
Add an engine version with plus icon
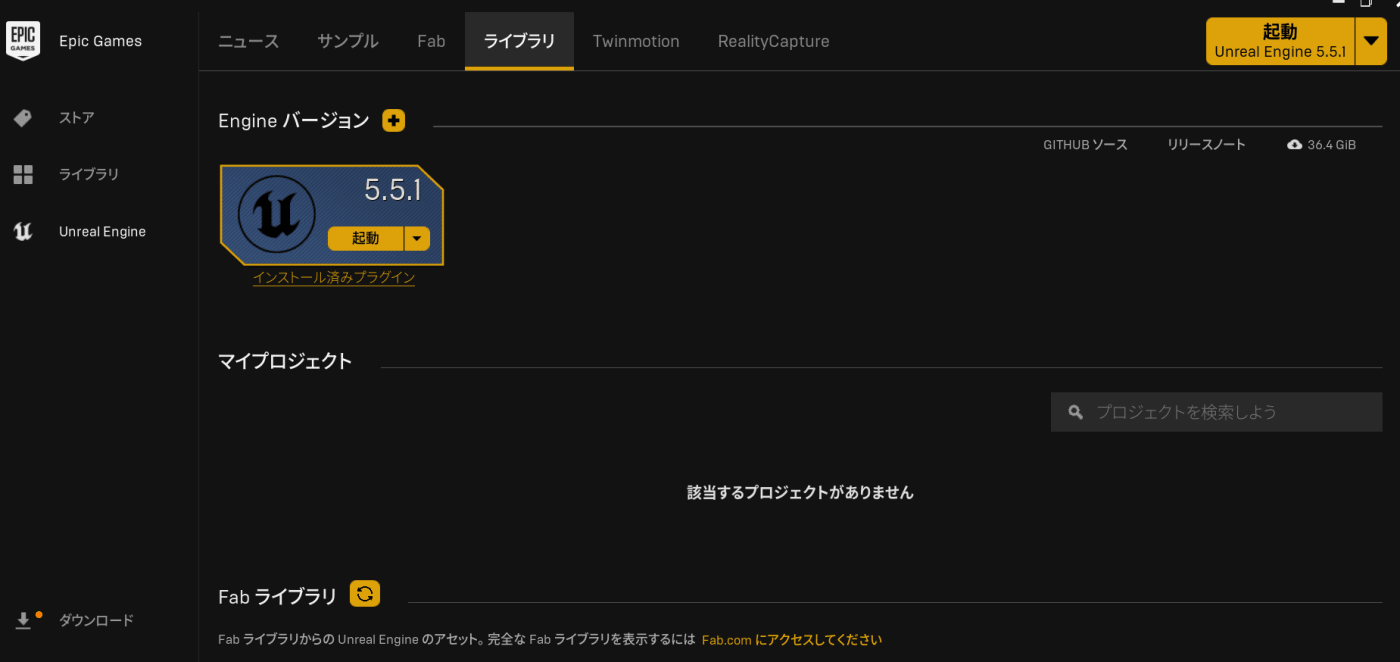tap(394, 121)
